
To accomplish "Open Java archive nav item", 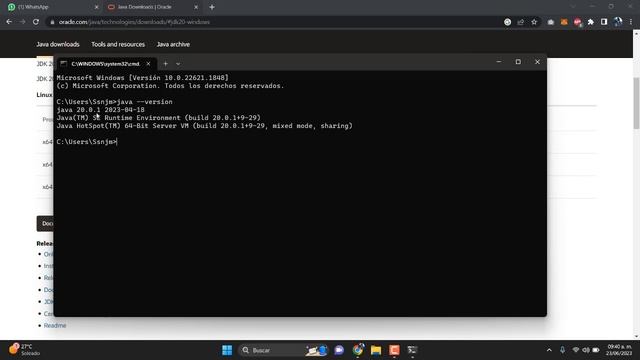I will (173, 44).
